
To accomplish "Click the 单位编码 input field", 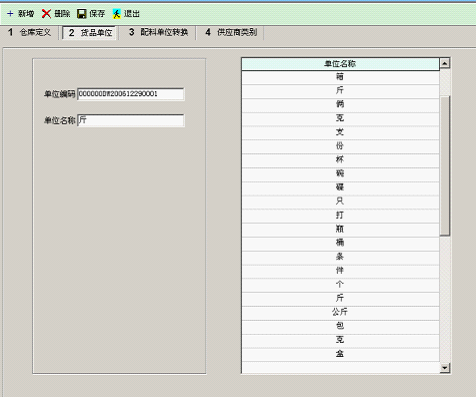I will (x=131, y=94).
